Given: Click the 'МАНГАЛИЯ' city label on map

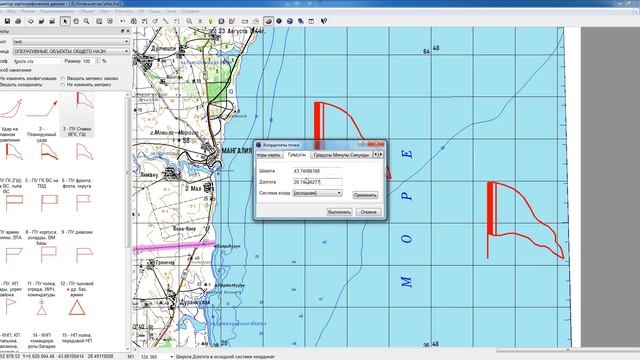Looking at the screenshot, I should [x=238, y=151].
